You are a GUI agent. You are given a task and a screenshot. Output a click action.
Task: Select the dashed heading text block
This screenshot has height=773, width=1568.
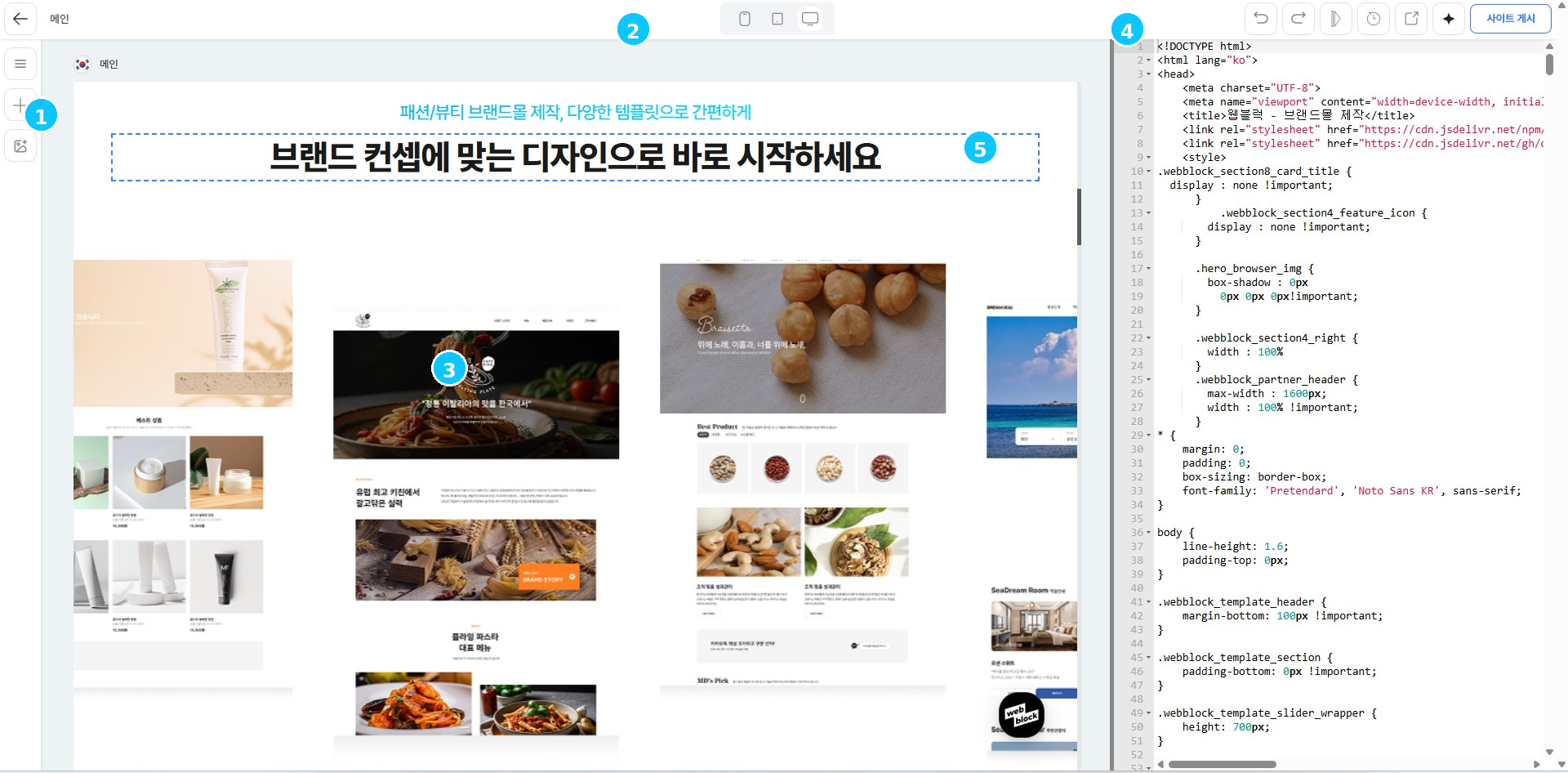pos(574,158)
